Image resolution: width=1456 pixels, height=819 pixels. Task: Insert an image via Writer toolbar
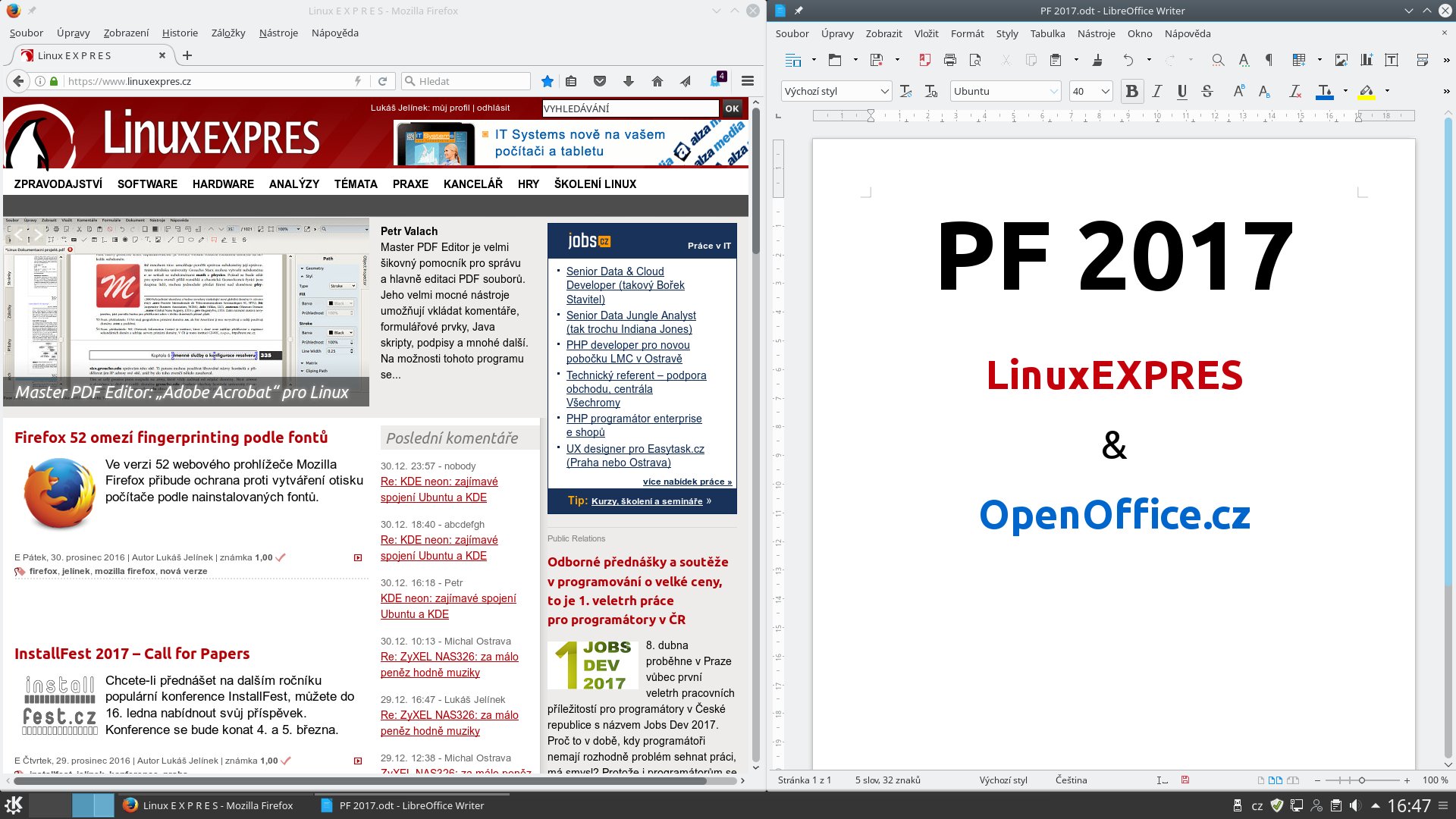point(1341,60)
